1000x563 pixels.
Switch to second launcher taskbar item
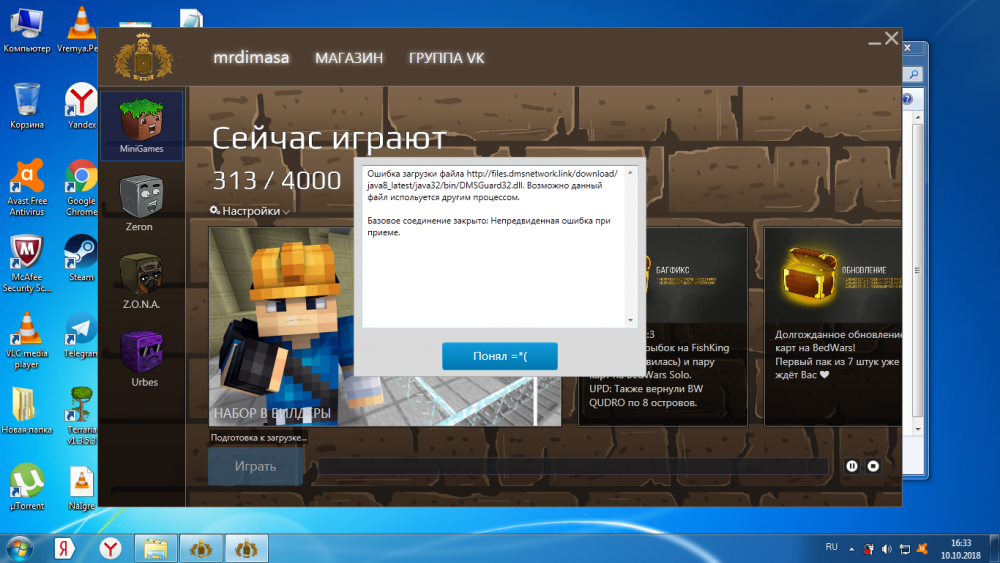pyautogui.click(x=246, y=548)
